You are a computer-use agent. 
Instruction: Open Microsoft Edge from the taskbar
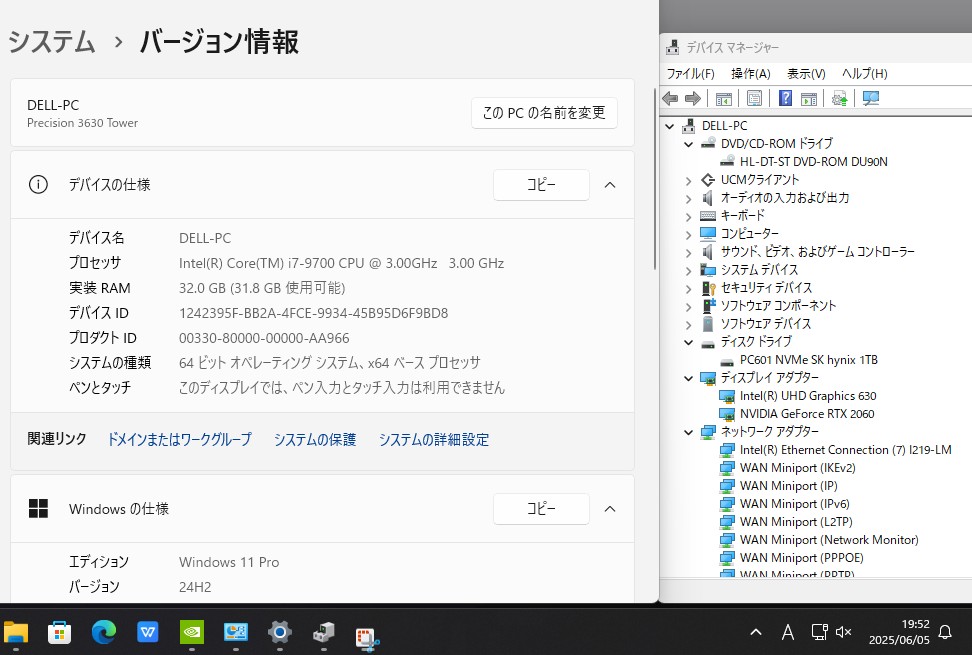click(x=104, y=632)
